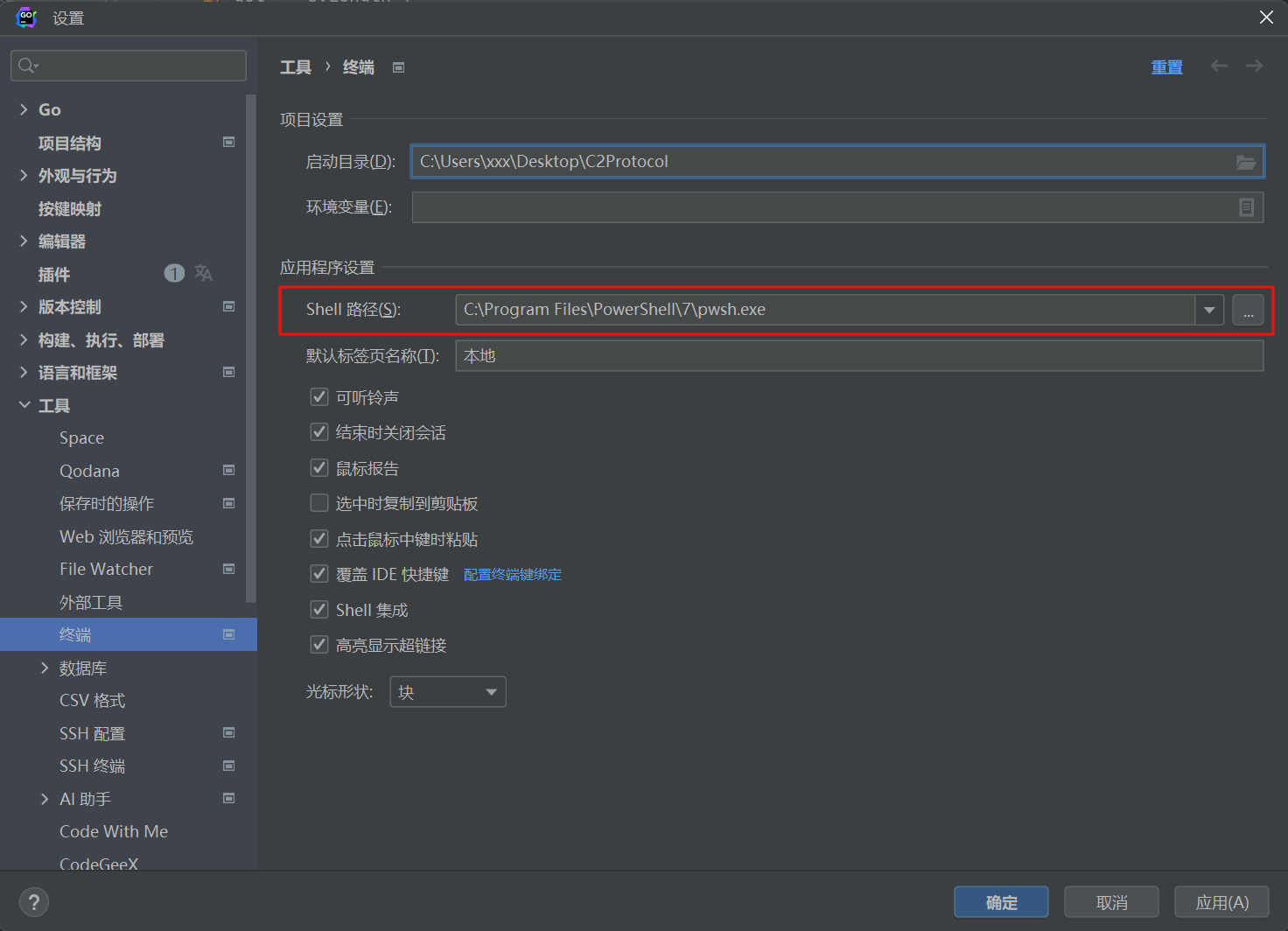This screenshot has width=1288, height=931.
Task: Open the Shell 路径 dropdown arrow
Action: tap(1209, 310)
